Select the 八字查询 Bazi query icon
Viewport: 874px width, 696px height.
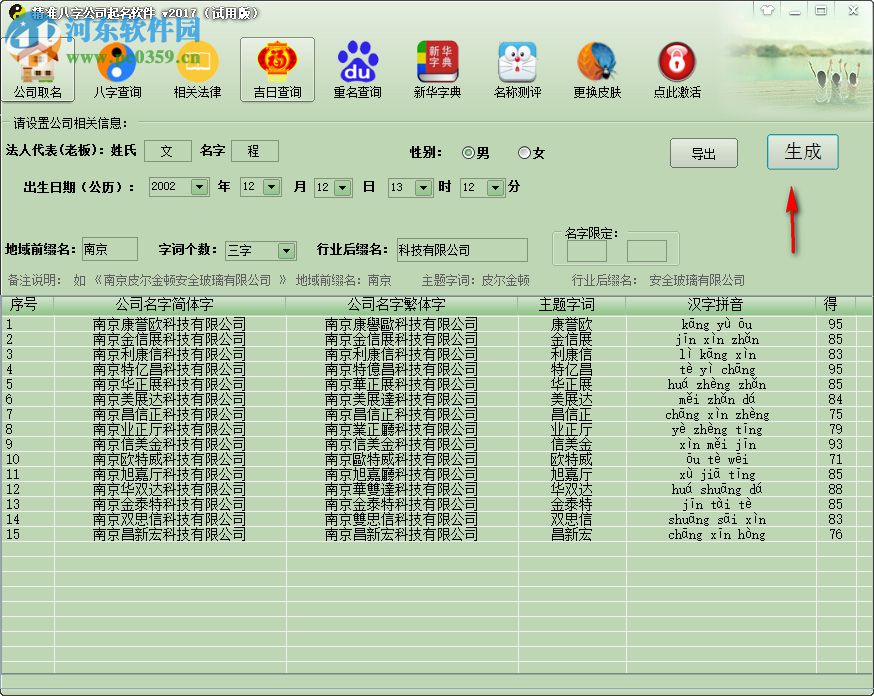pyautogui.click(x=117, y=68)
